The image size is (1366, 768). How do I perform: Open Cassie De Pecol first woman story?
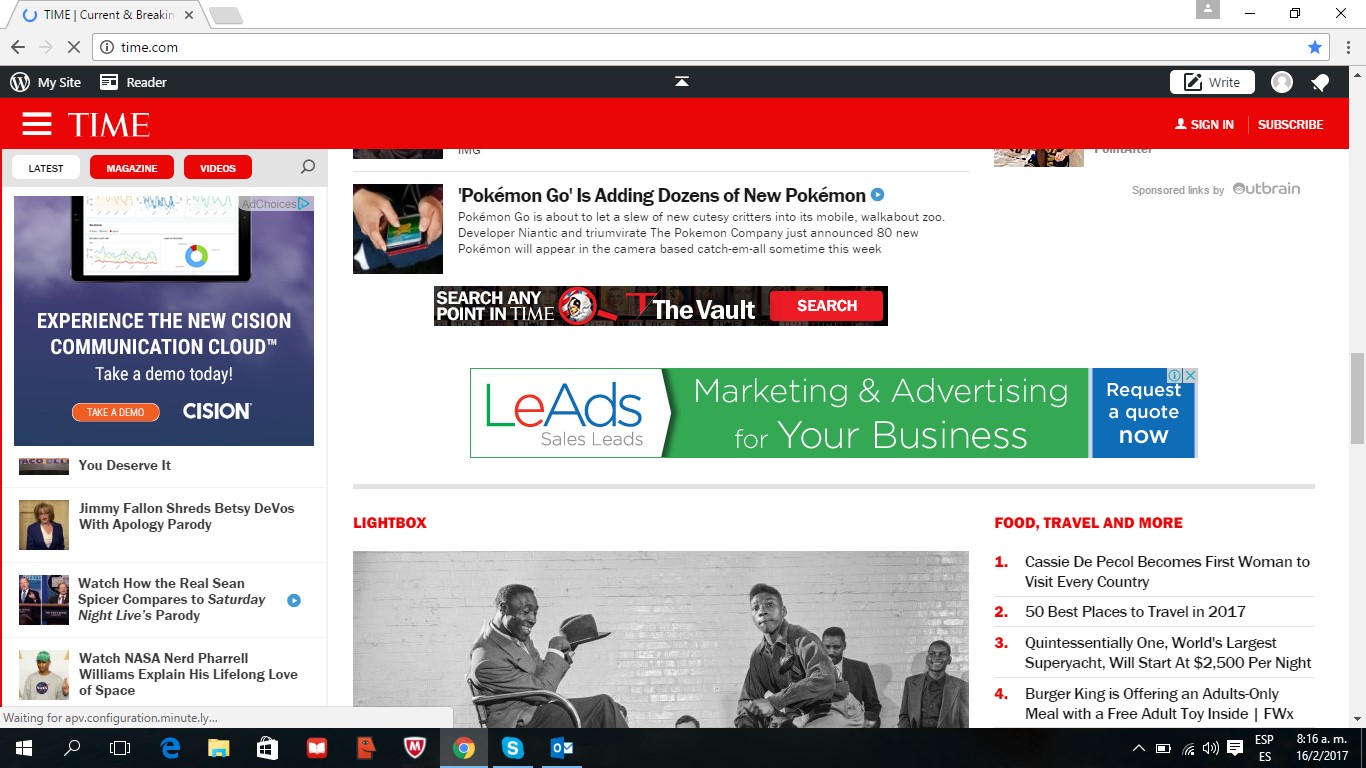pyautogui.click(x=1167, y=571)
